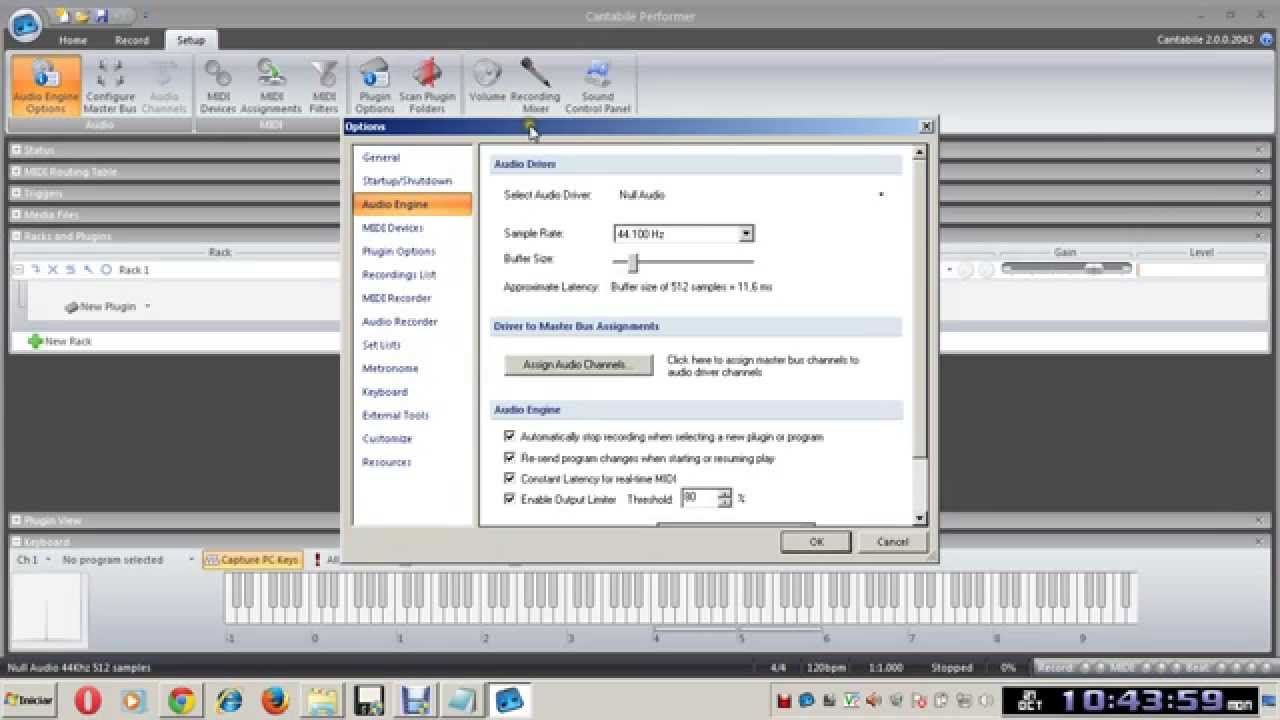Toggle Re-send program changes checkbox
1280x720 pixels.
[x=509, y=458]
